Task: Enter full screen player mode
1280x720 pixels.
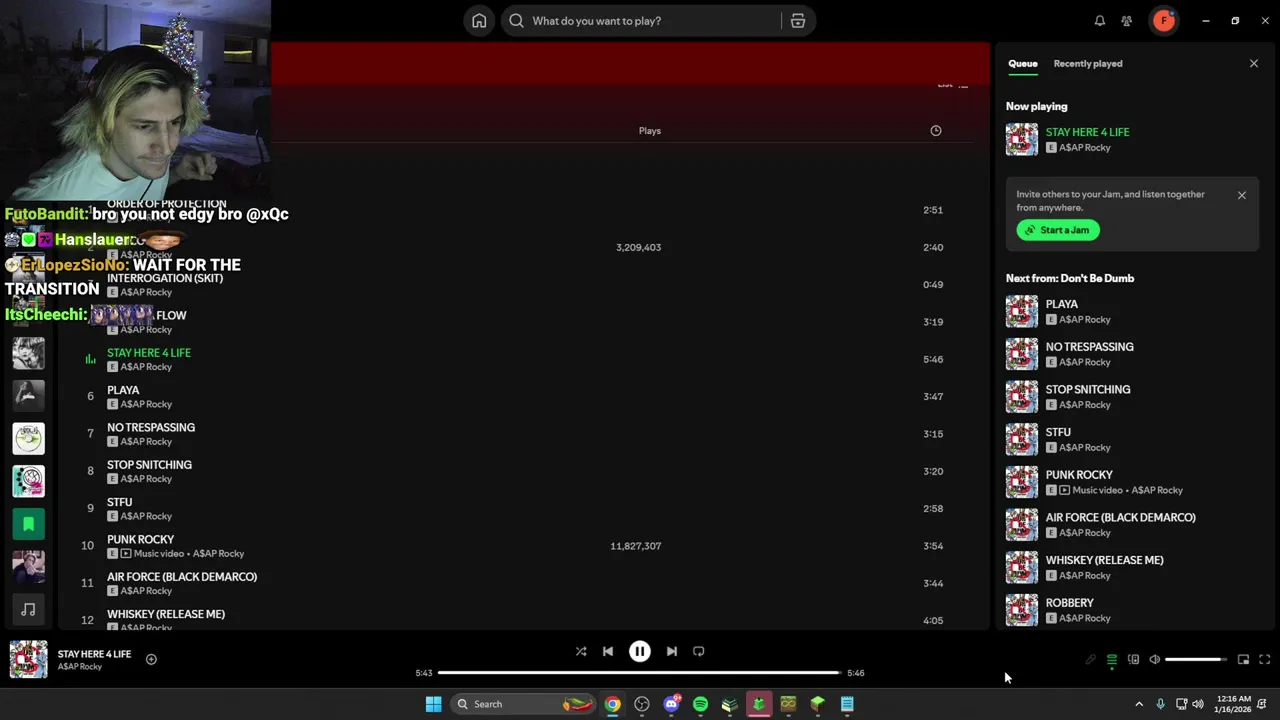Action: point(1265,660)
